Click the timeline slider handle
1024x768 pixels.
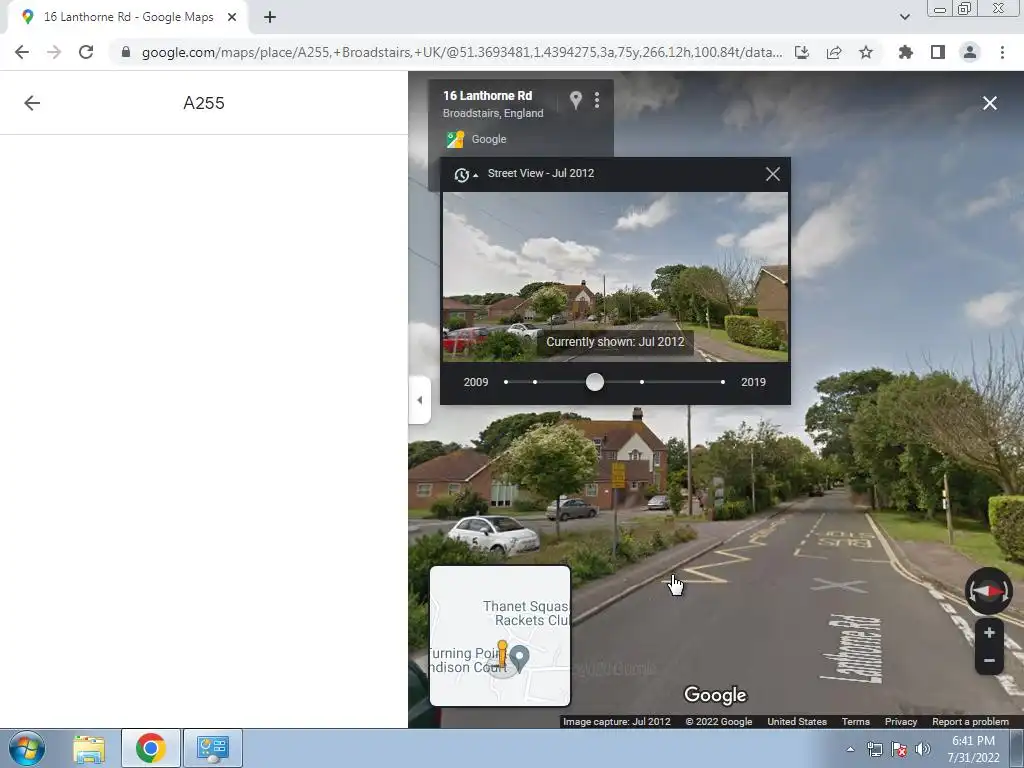(x=594, y=382)
